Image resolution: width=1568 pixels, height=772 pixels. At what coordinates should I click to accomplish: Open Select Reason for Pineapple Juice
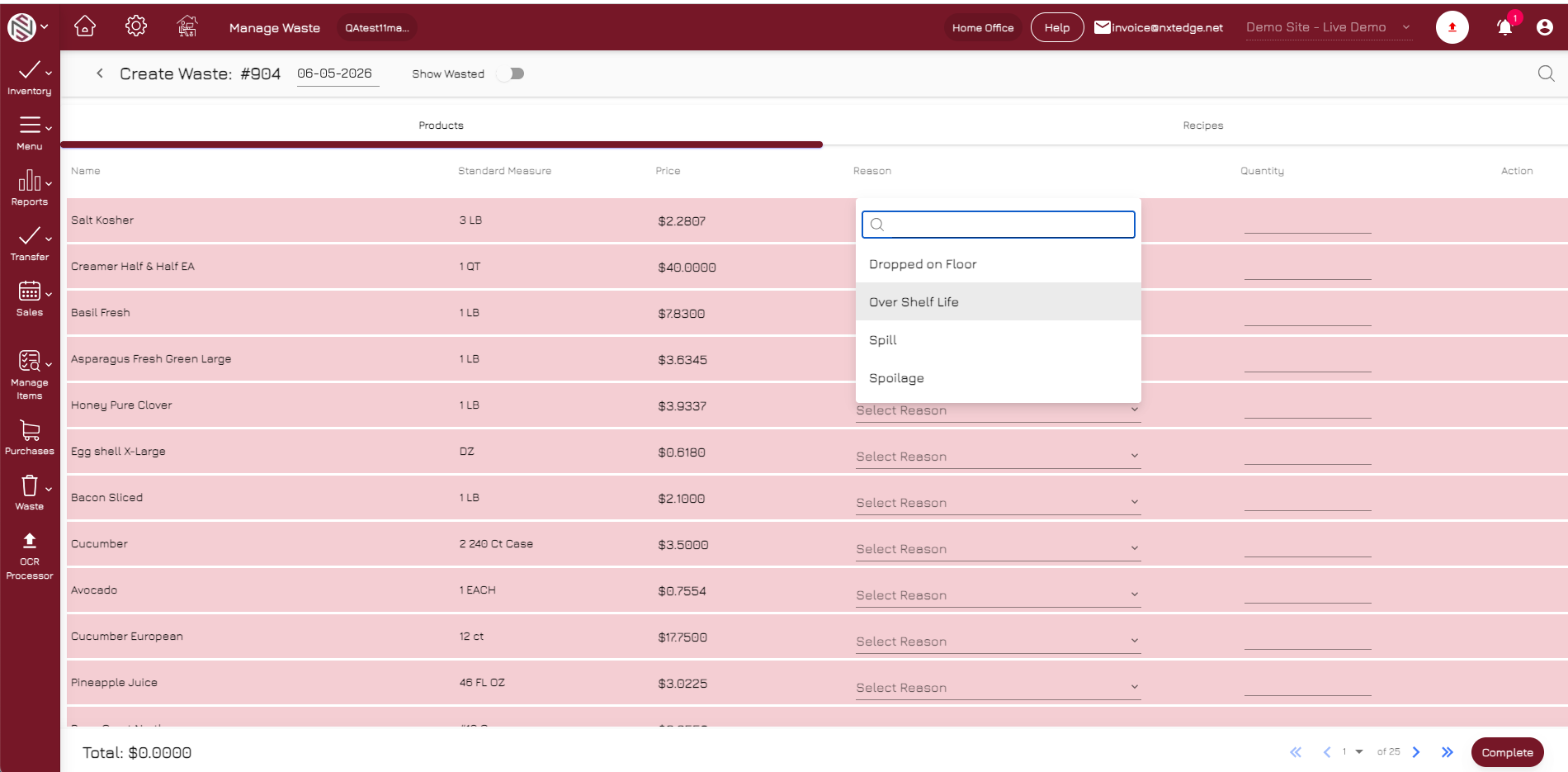(998, 687)
